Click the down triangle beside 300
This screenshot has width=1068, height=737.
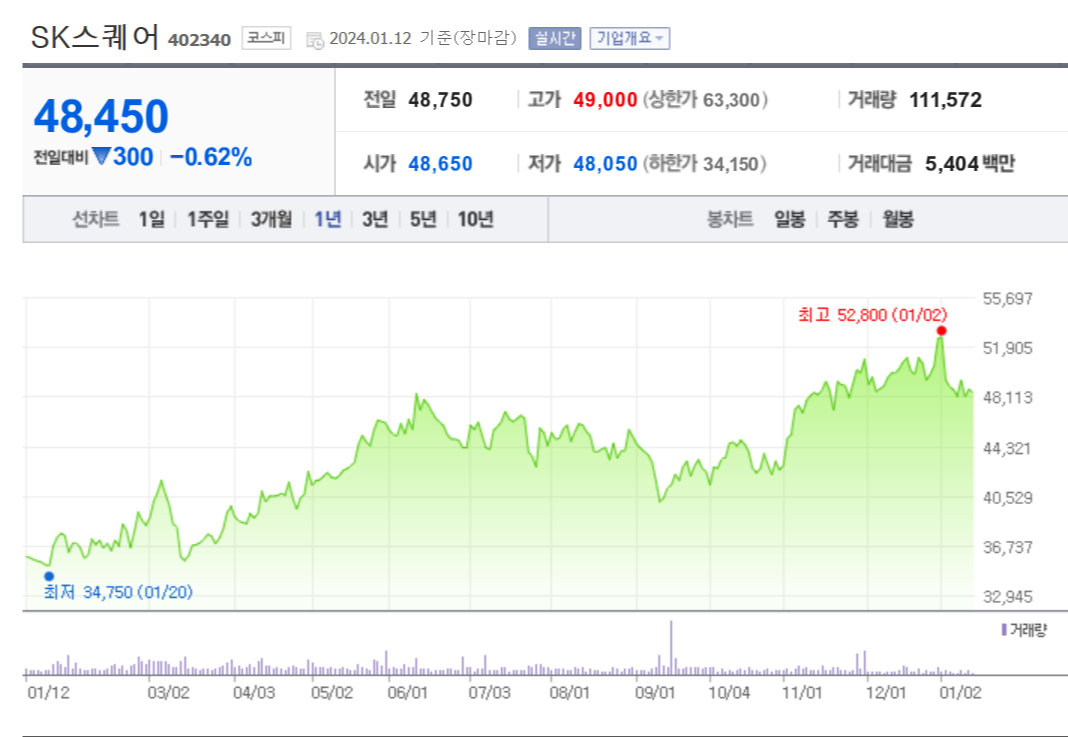pos(101,156)
